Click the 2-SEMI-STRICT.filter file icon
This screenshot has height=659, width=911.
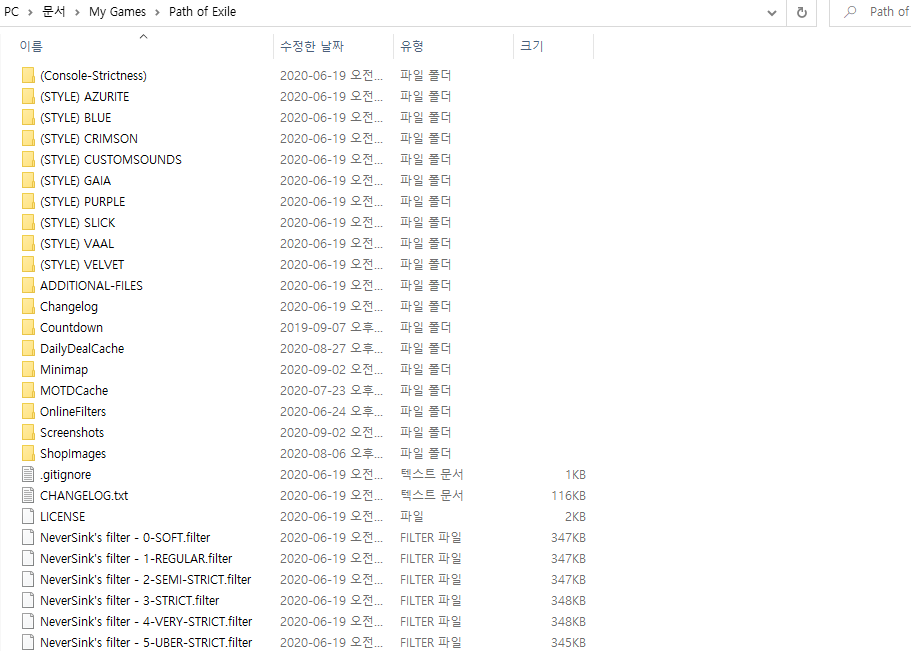coord(28,579)
